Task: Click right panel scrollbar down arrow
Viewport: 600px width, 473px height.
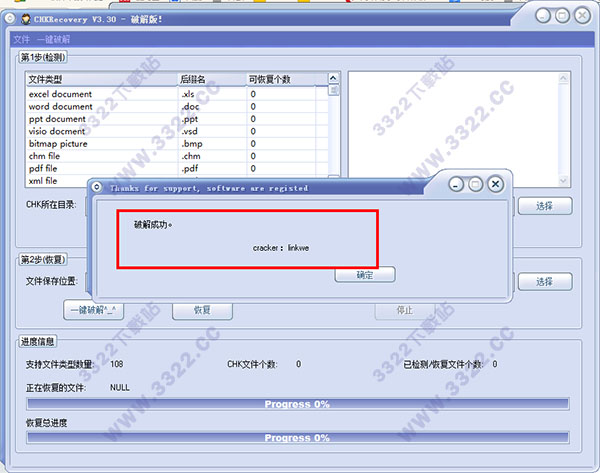Action: [x=563, y=181]
